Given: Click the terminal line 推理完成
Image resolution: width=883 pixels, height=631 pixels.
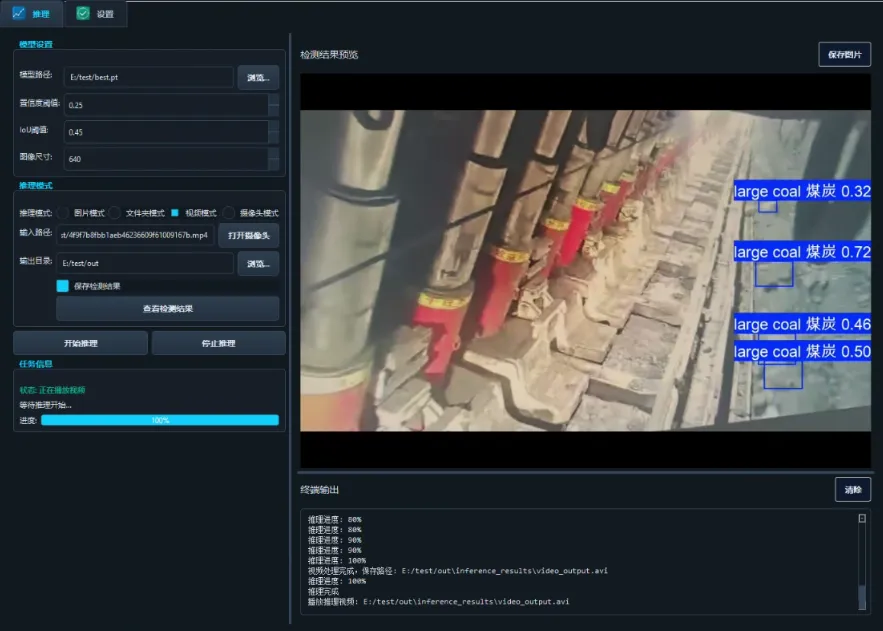Looking at the screenshot, I should point(323,591).
